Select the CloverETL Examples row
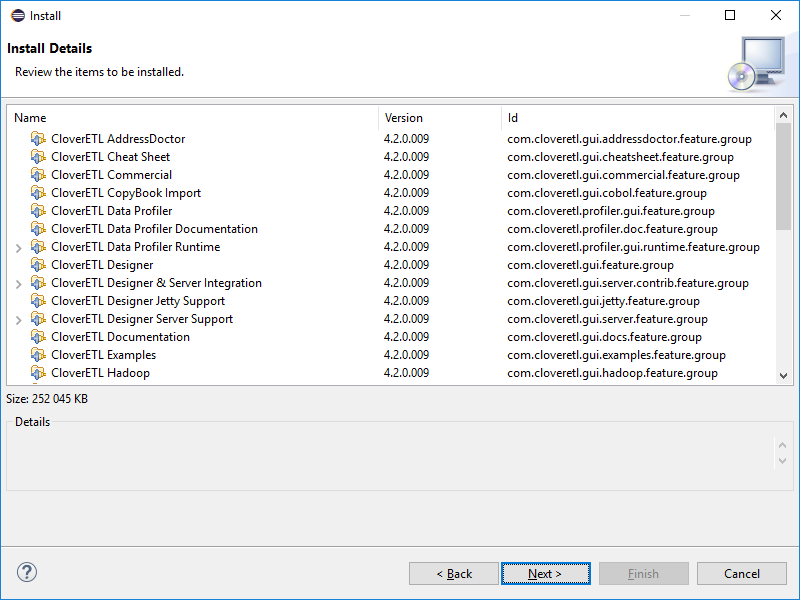 (391, 355)
